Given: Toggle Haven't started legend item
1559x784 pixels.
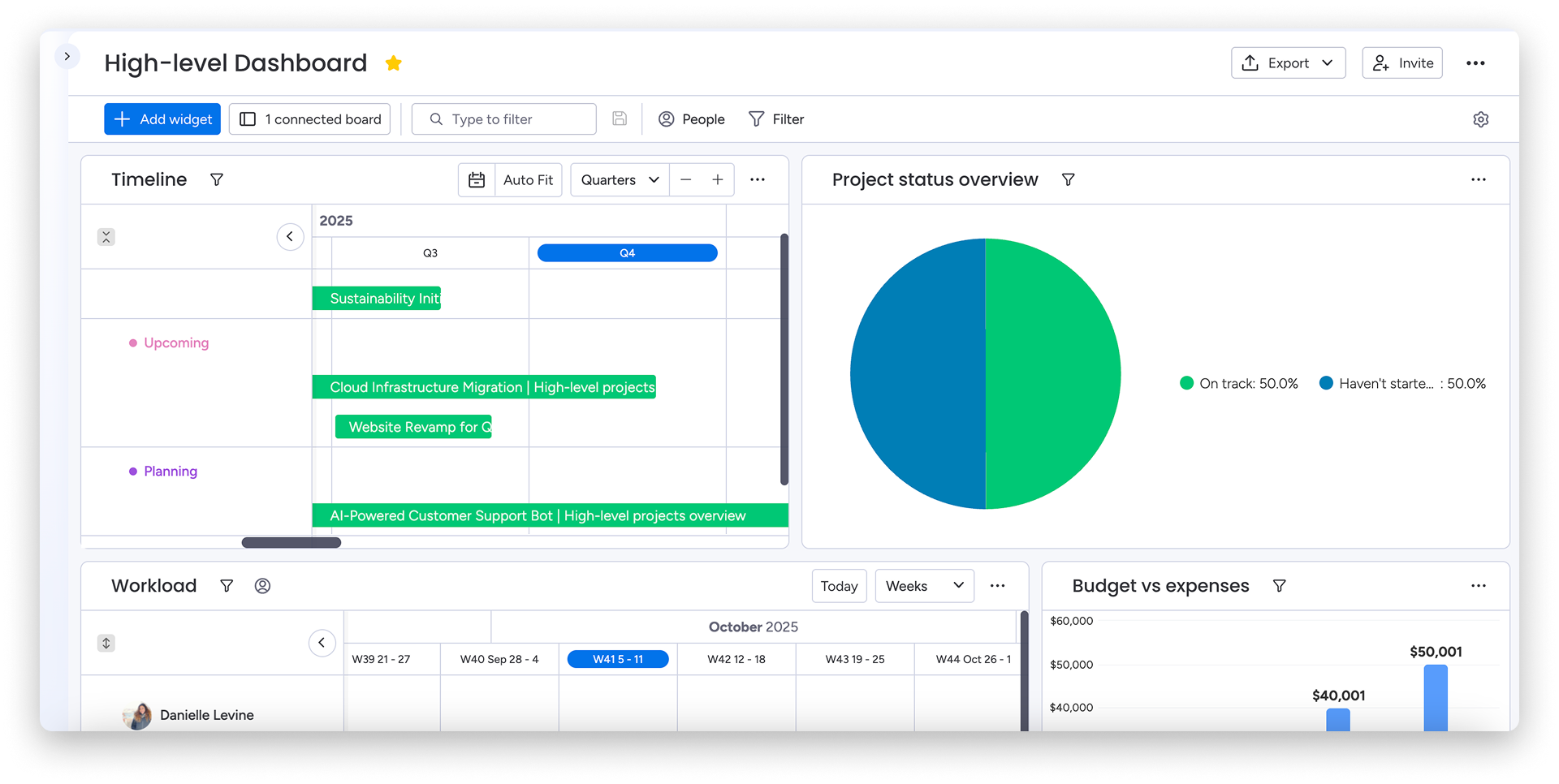Looking at the screenshot, I should pos(1402,384).
